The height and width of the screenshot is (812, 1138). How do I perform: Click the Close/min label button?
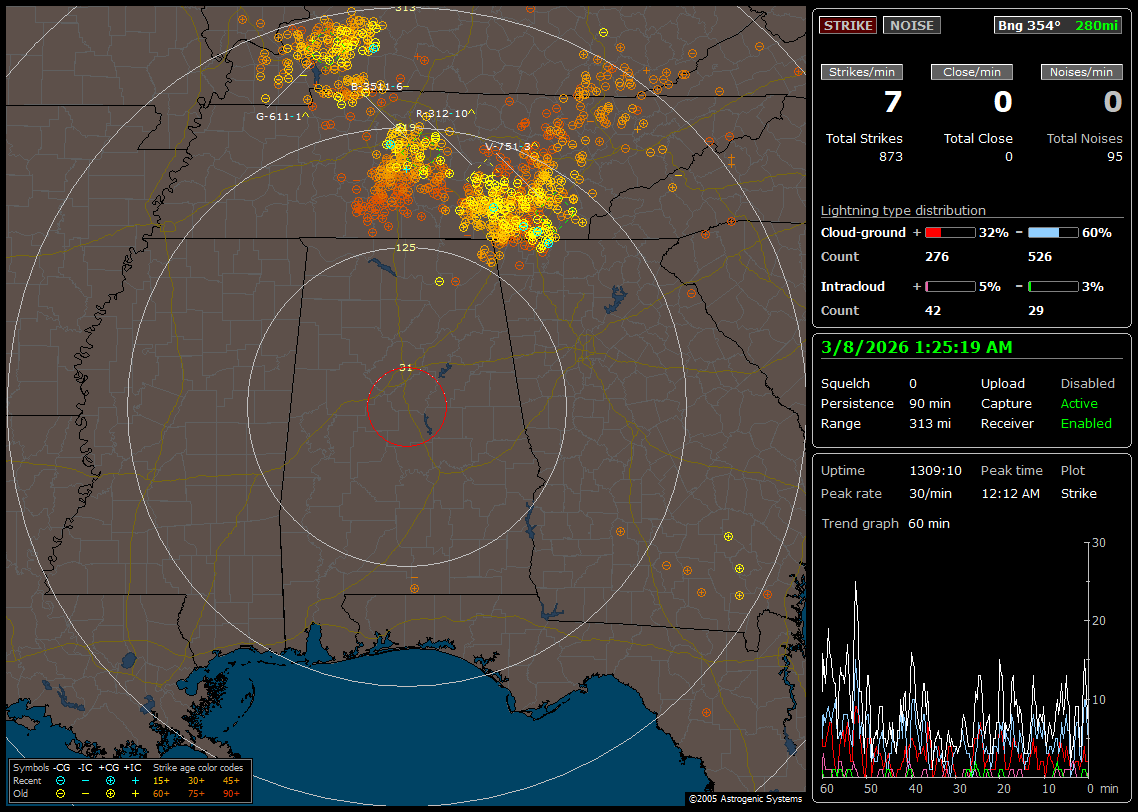point(972,72)
